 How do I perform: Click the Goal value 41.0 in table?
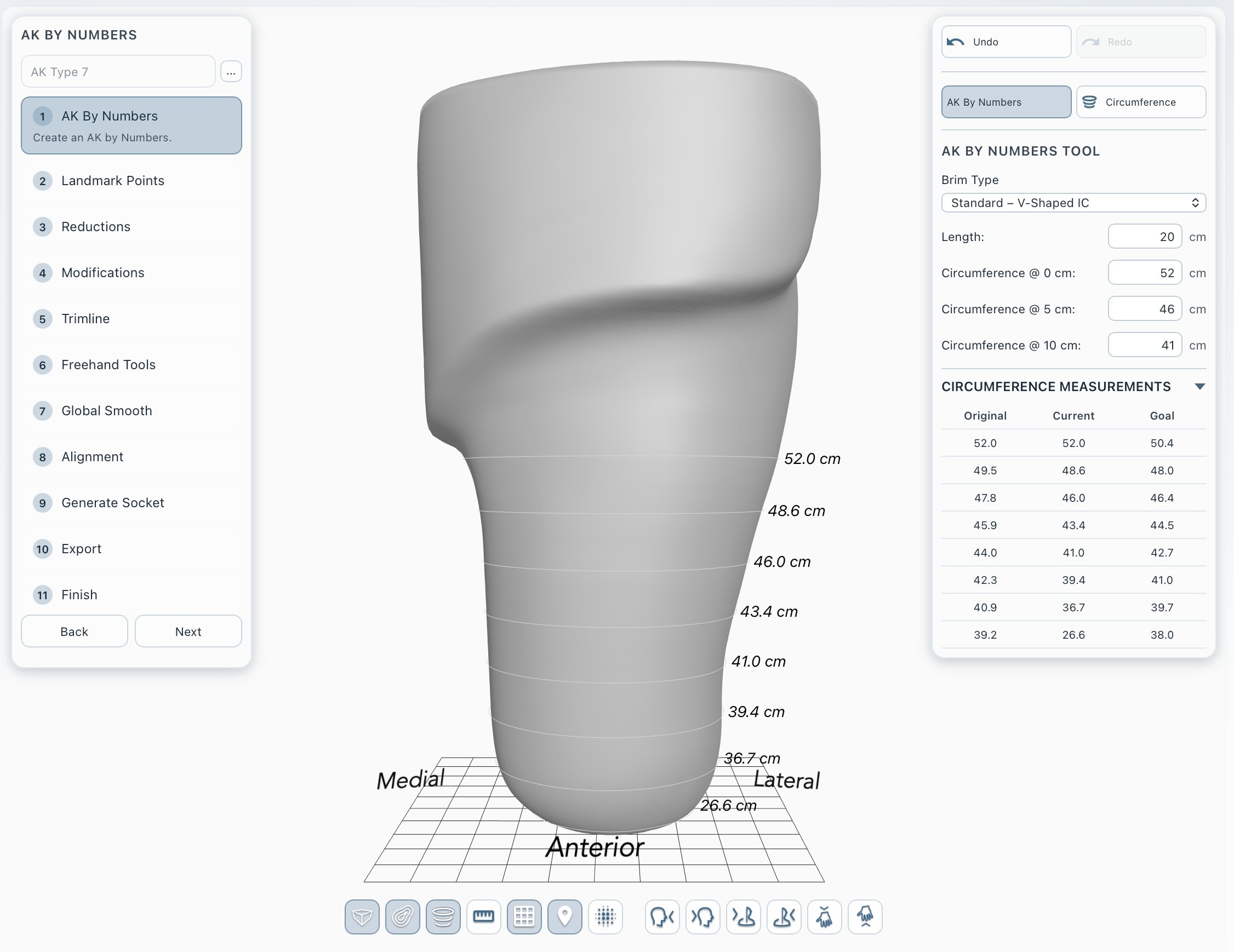pos(1162,581)
